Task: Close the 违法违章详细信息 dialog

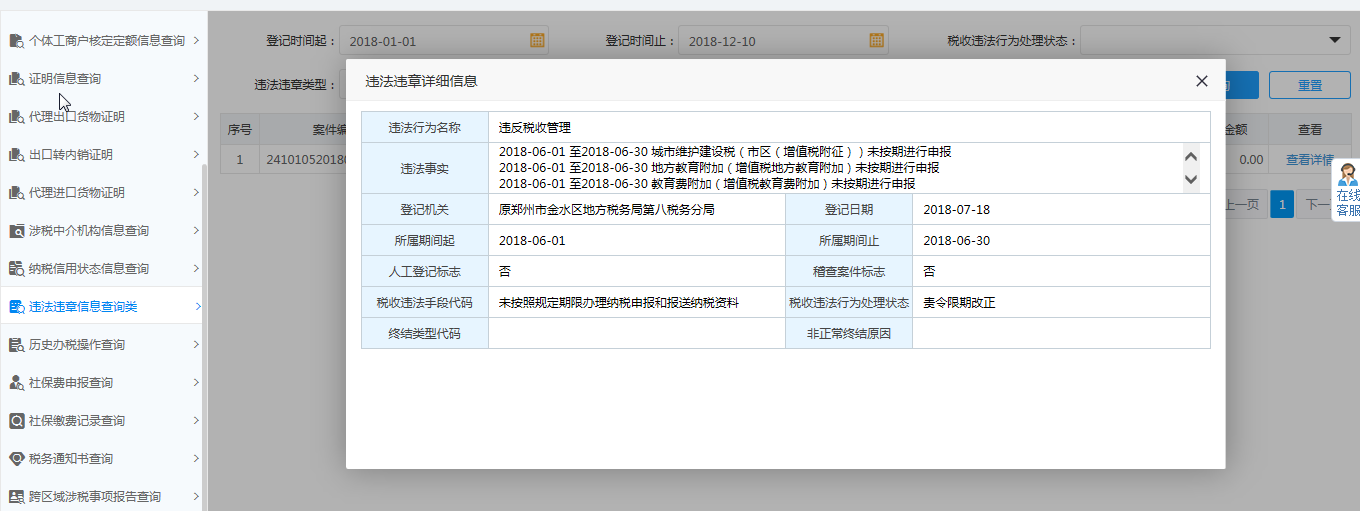Action: click(1202, 81)
